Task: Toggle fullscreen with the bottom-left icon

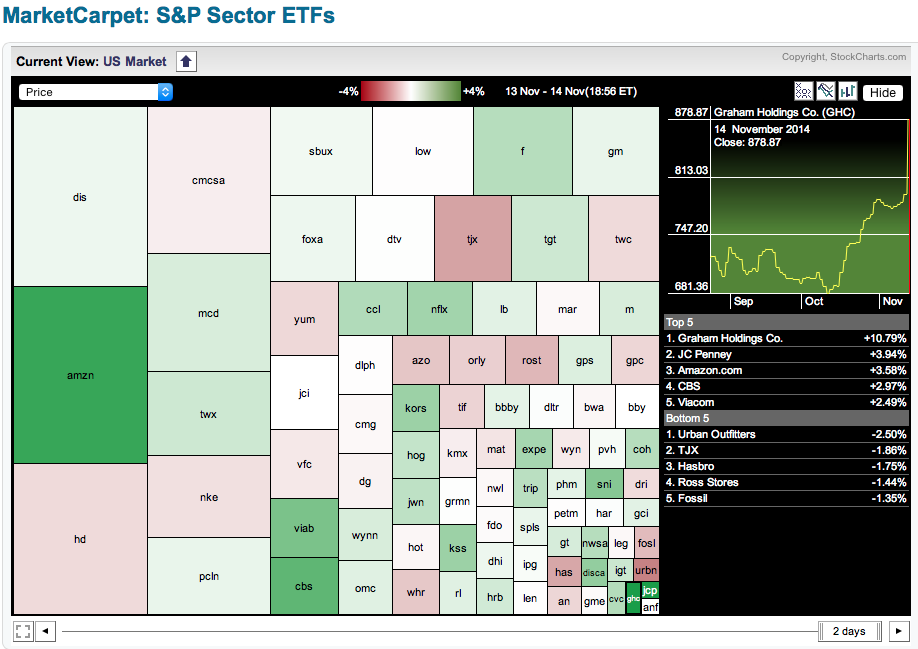Action: tap(23, 631)
